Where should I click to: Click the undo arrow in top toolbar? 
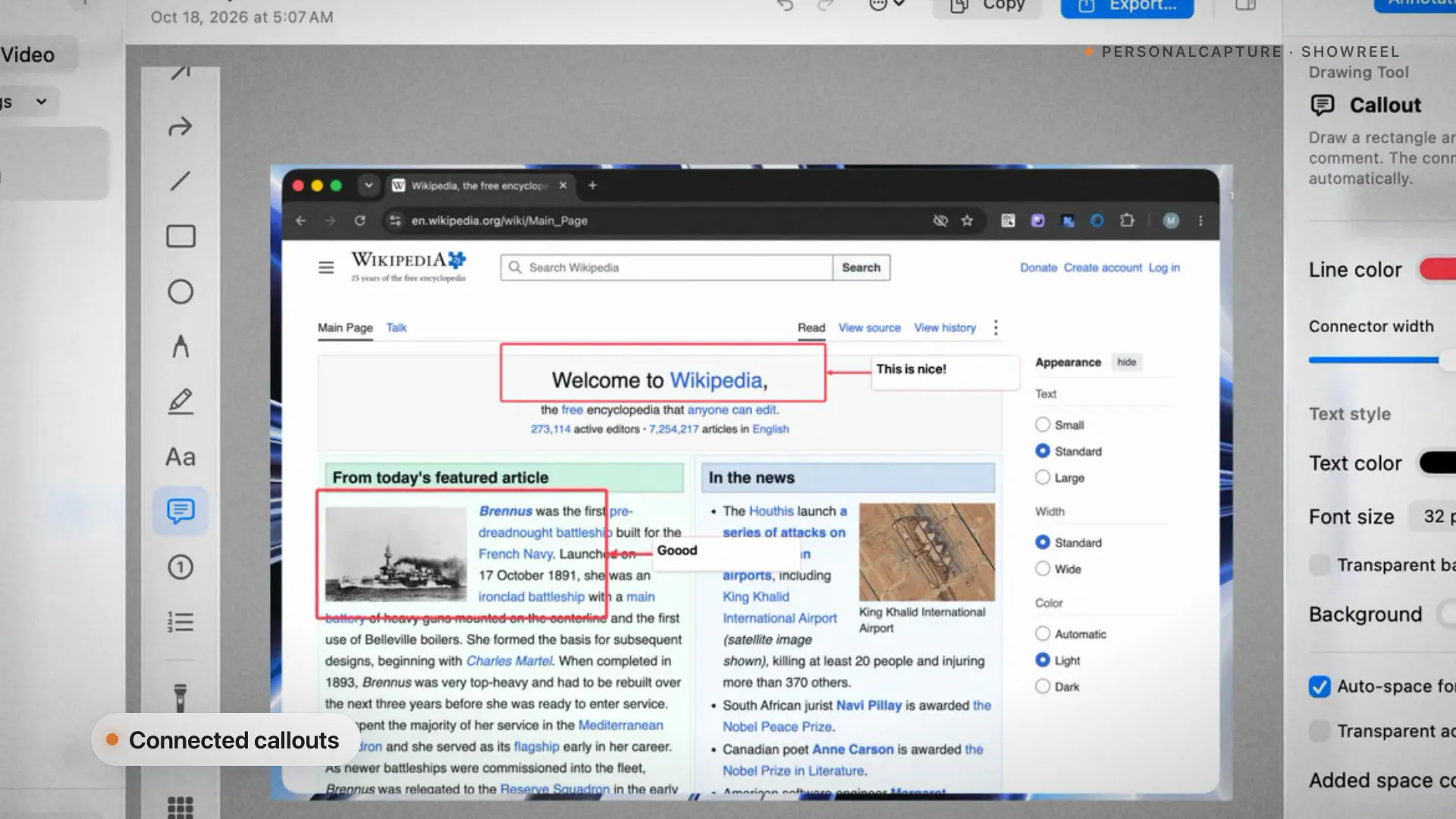[785, 6]
